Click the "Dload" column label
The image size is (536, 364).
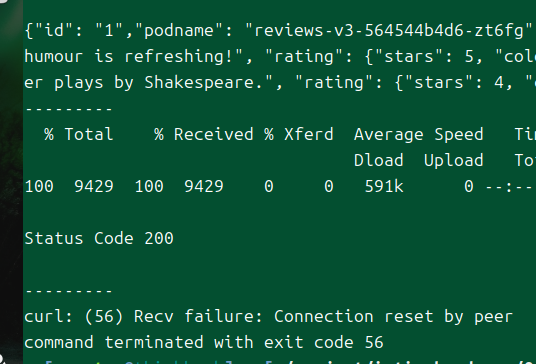point(379,160)
